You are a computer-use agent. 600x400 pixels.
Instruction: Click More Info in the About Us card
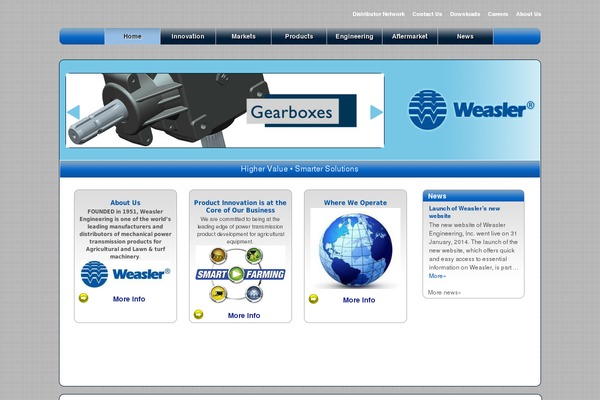point(129,299)
